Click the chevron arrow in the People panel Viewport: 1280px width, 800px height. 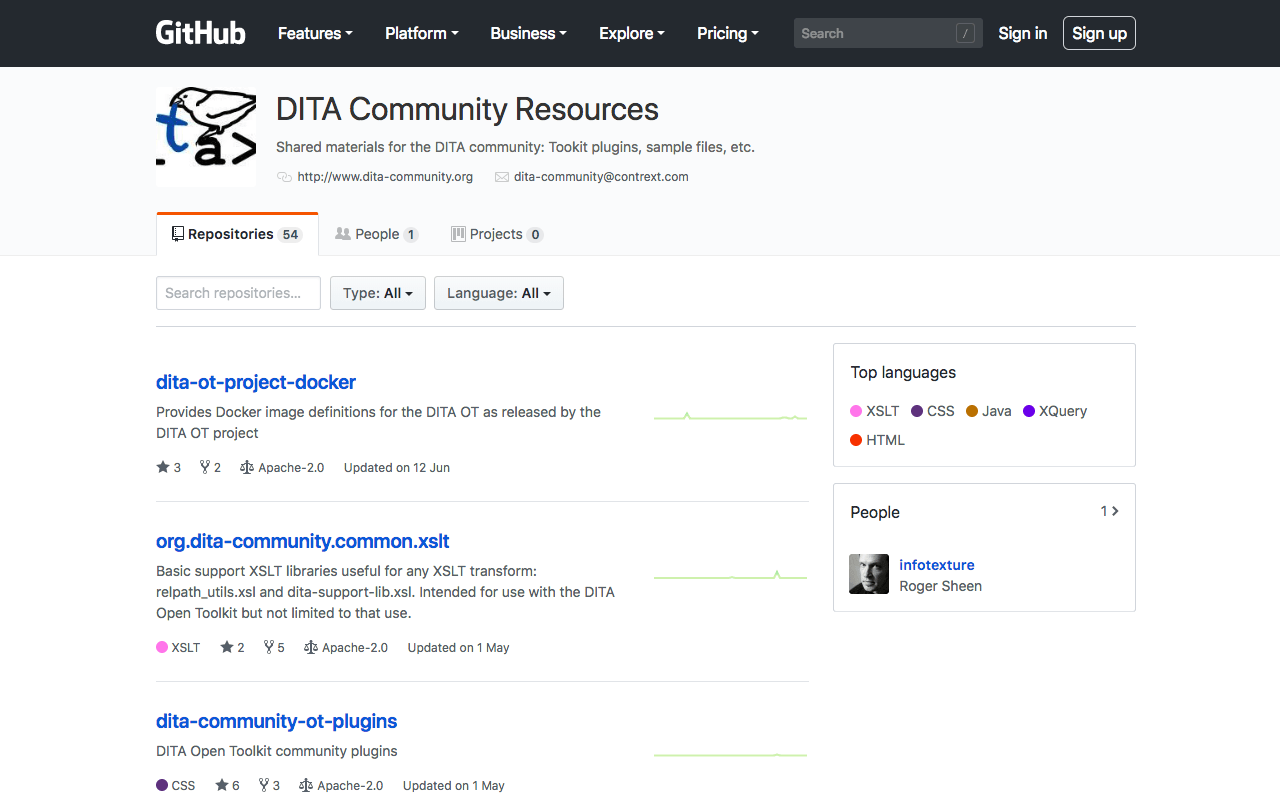click(1115, 511)
